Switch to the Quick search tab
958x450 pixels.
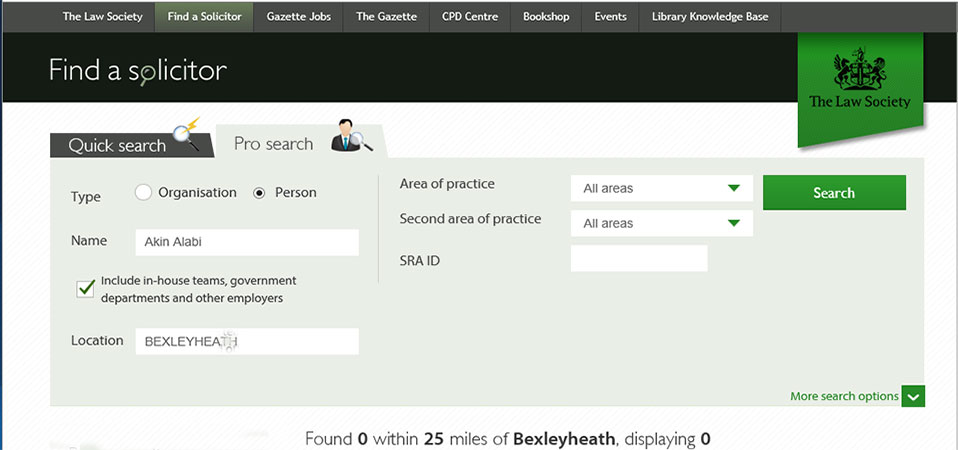pyautogui.click(x=117, y=146)
